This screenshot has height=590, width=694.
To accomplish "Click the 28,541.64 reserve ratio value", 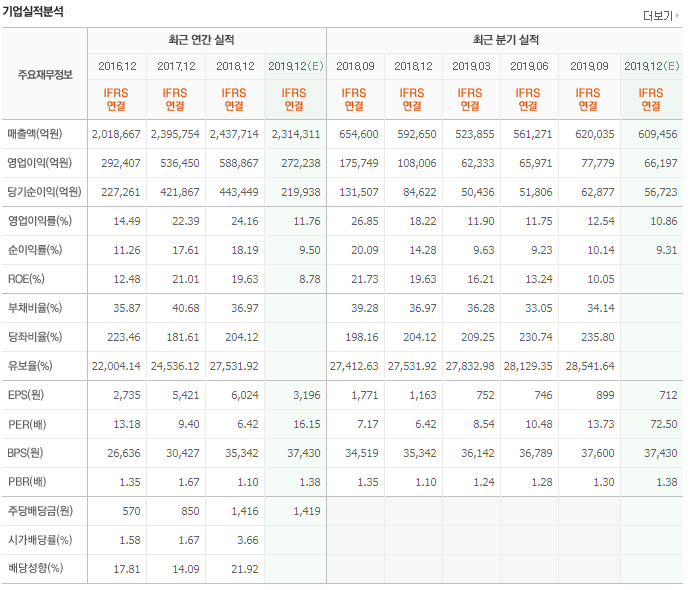I will pyautogui.click(x=590, y=366).
